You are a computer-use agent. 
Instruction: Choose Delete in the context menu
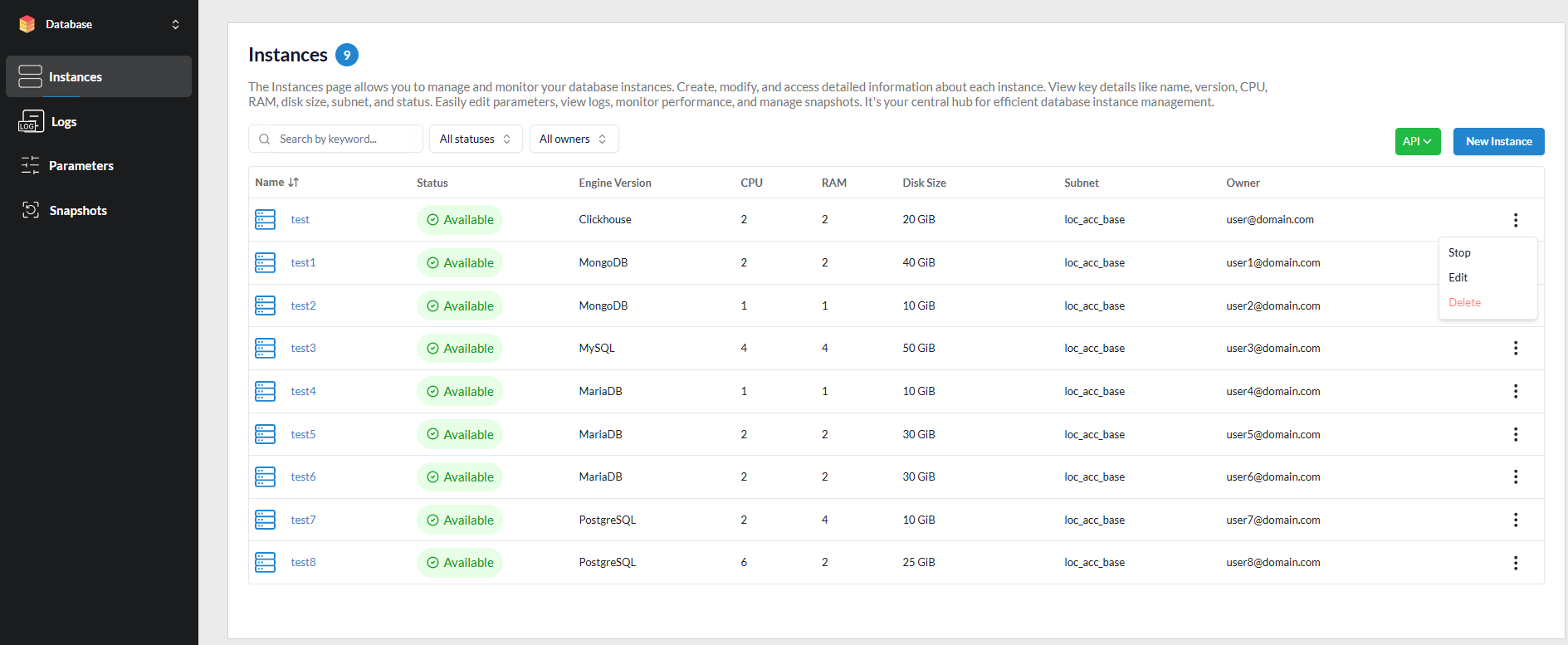[x=1464, y=302]
